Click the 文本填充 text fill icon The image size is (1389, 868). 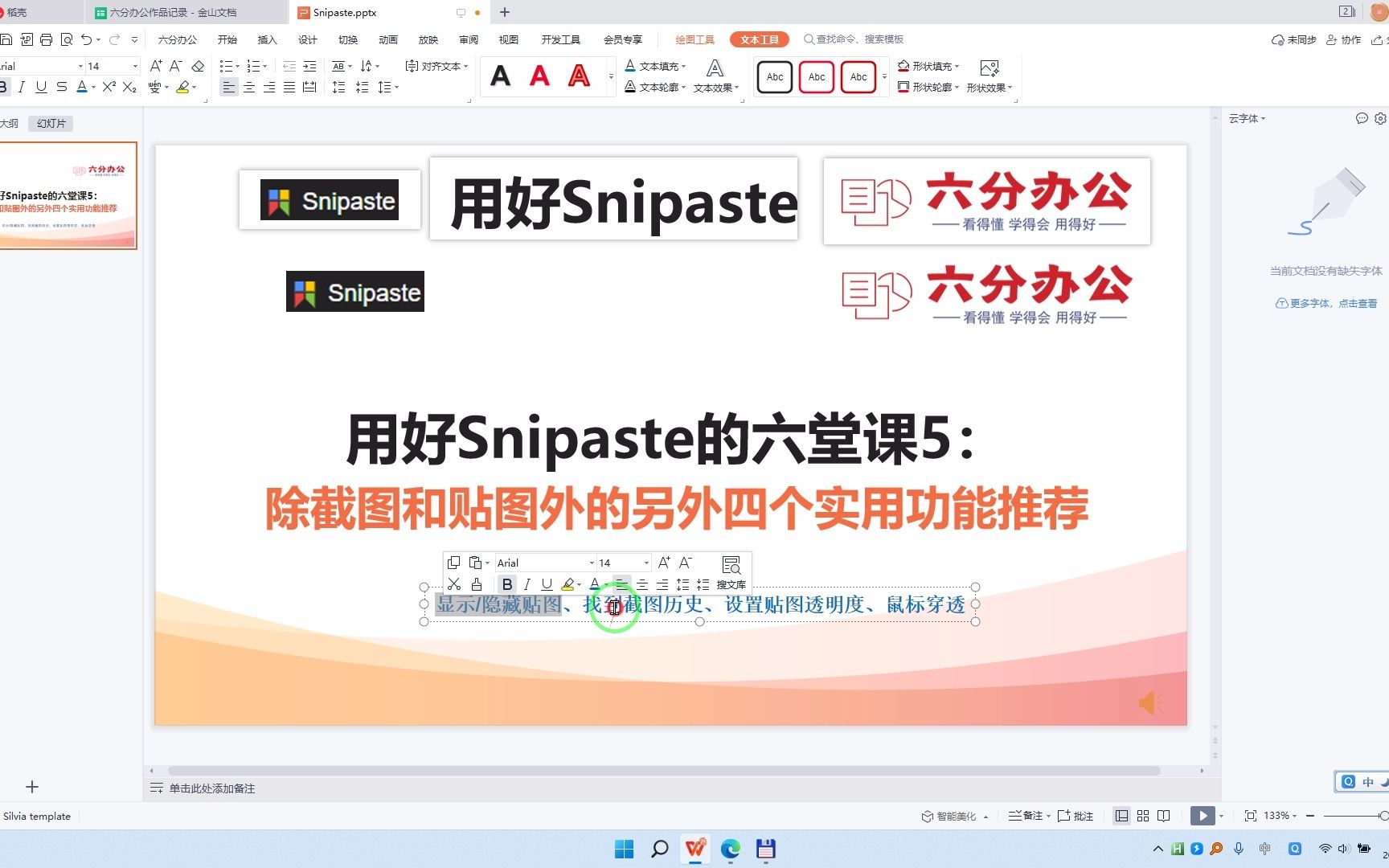pyautogui.click(x=629, y=66)
